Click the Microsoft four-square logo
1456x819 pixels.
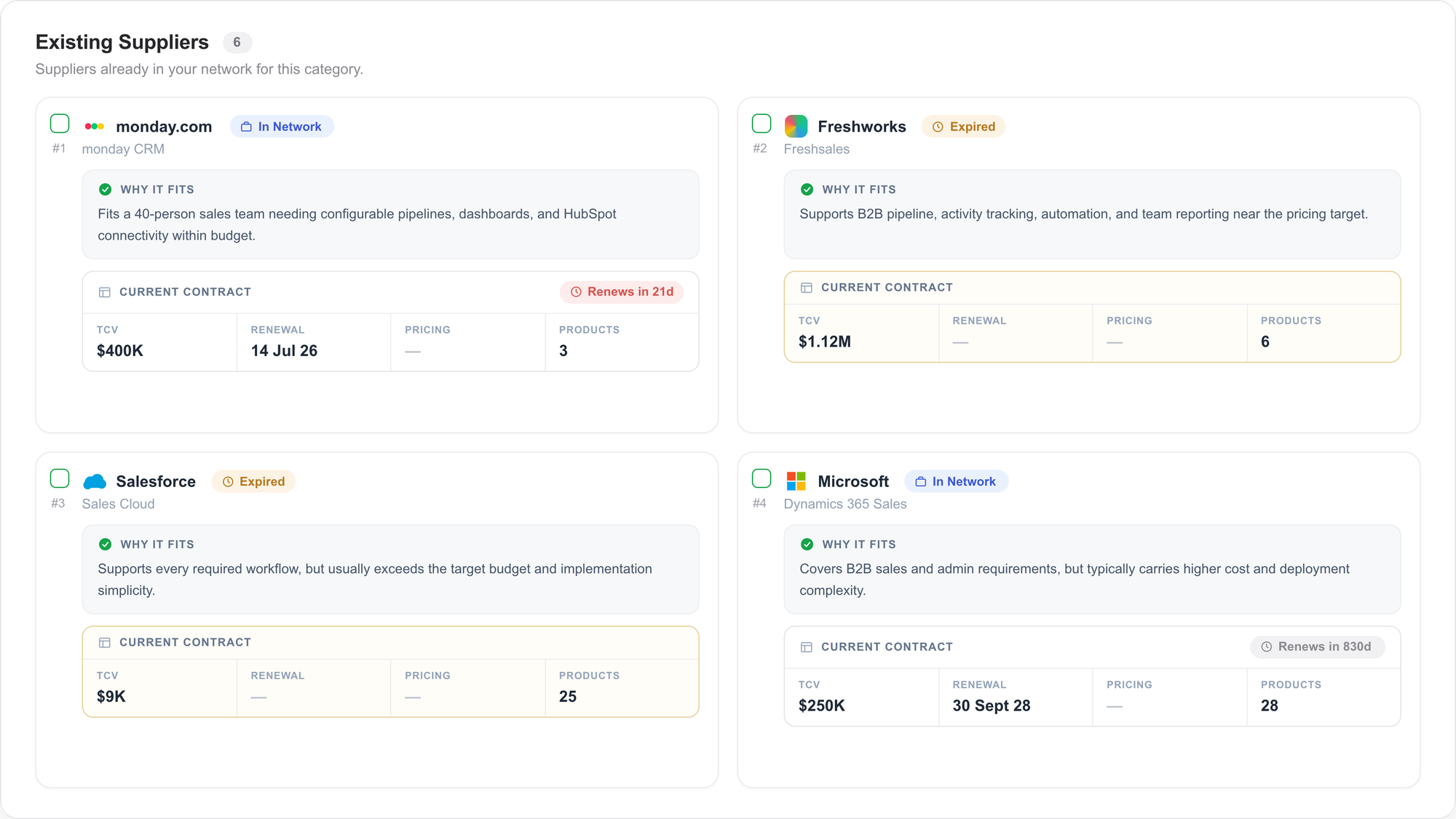point(796,481)
